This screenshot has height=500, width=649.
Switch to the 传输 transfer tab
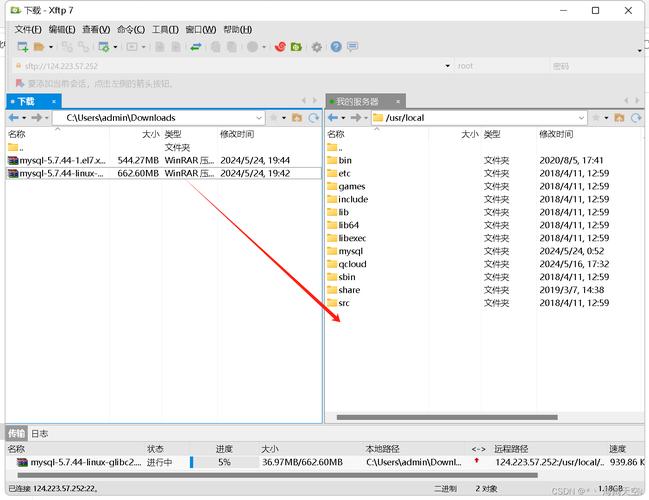coord(17,433)
